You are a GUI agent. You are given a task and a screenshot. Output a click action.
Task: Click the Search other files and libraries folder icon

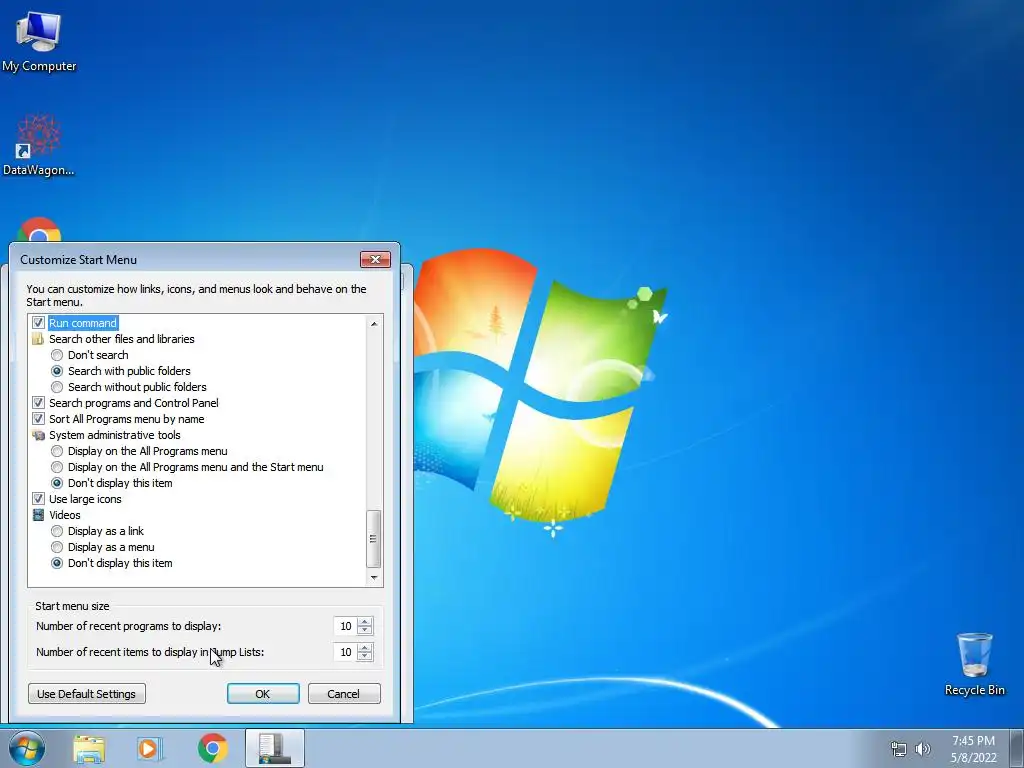tap(38, 339)
